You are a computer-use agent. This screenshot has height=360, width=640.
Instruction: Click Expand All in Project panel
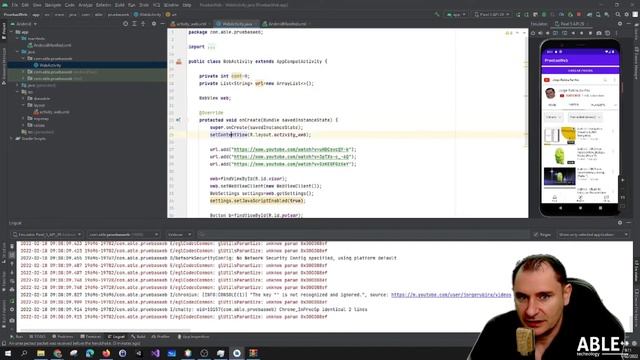(134, 24)
